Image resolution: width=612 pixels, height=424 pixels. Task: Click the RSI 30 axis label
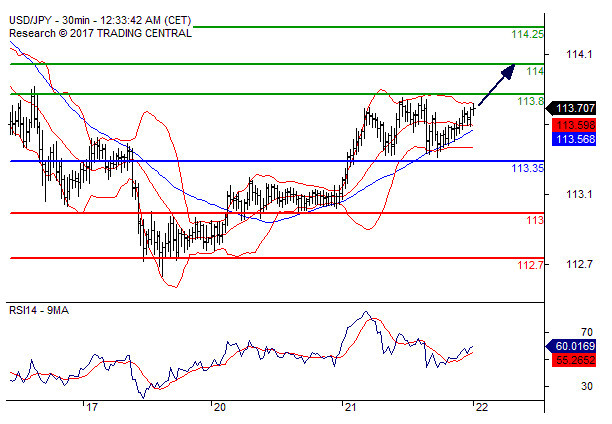[587, 387]
